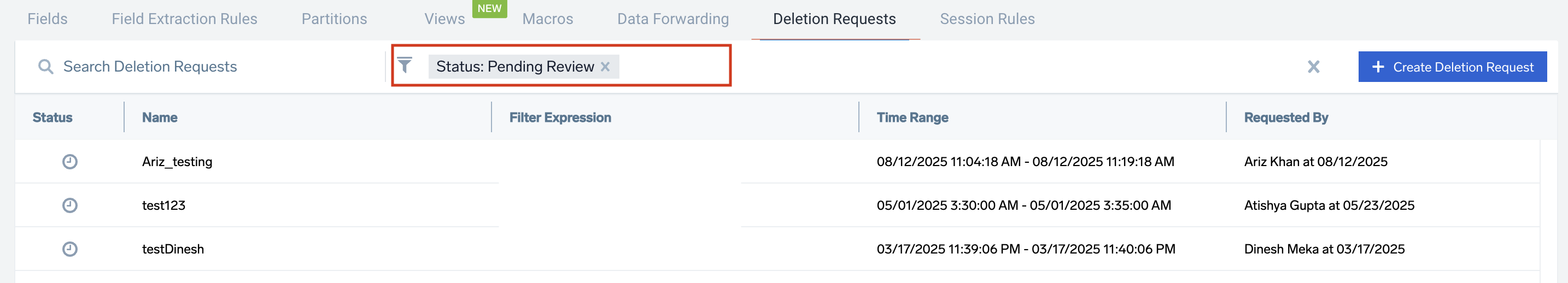Sort by the Time Range column header
The width and height of the screenshot is (1568, 283).
912,117
